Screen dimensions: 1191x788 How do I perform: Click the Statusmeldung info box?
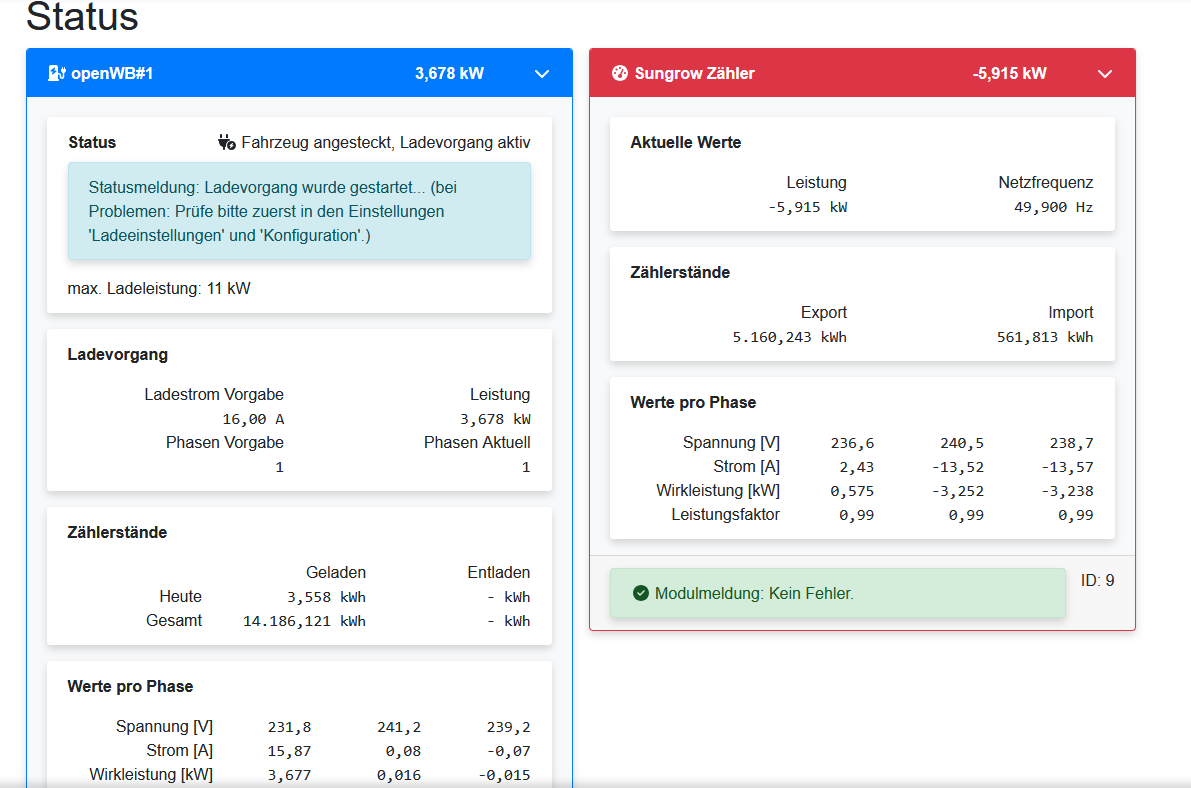pyautogui.click(x=299, y=211)
